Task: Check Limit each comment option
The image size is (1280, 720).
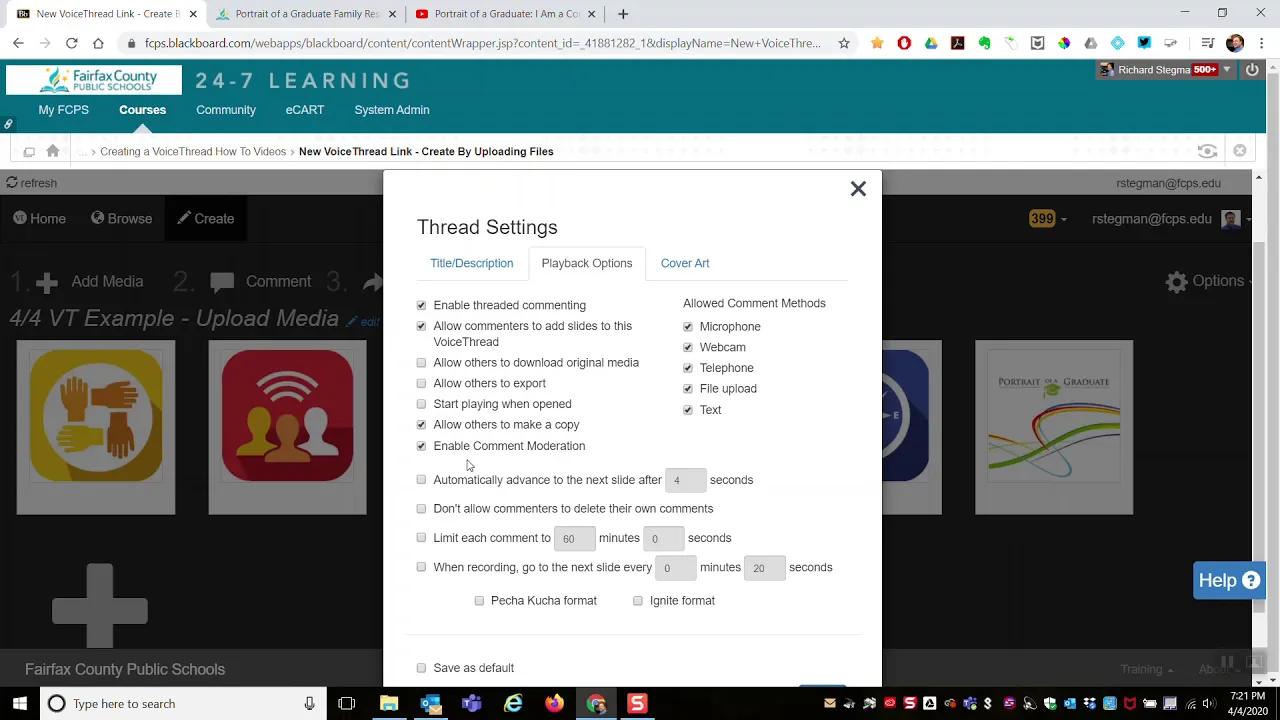Action: [421, 538]
